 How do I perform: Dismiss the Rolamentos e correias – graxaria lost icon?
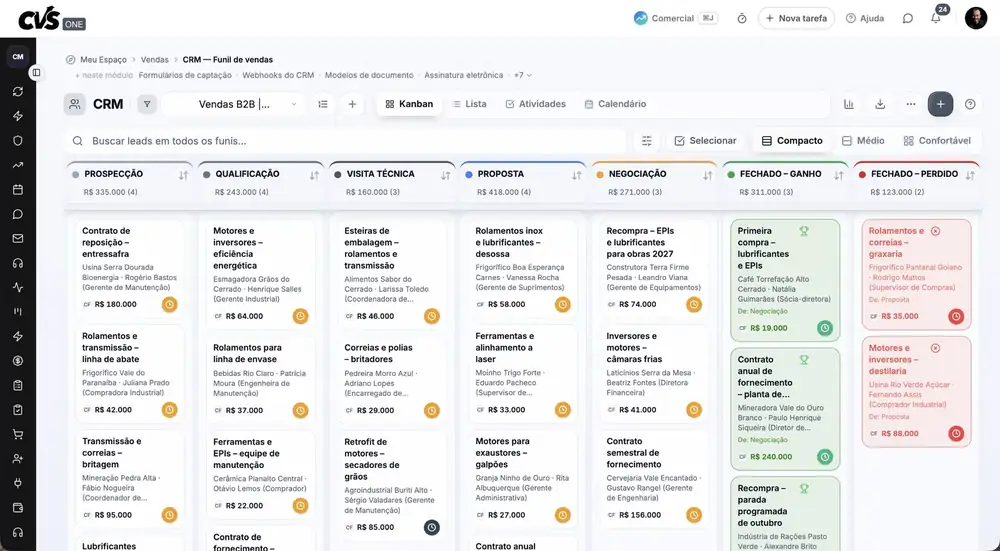tap(935, 231)
